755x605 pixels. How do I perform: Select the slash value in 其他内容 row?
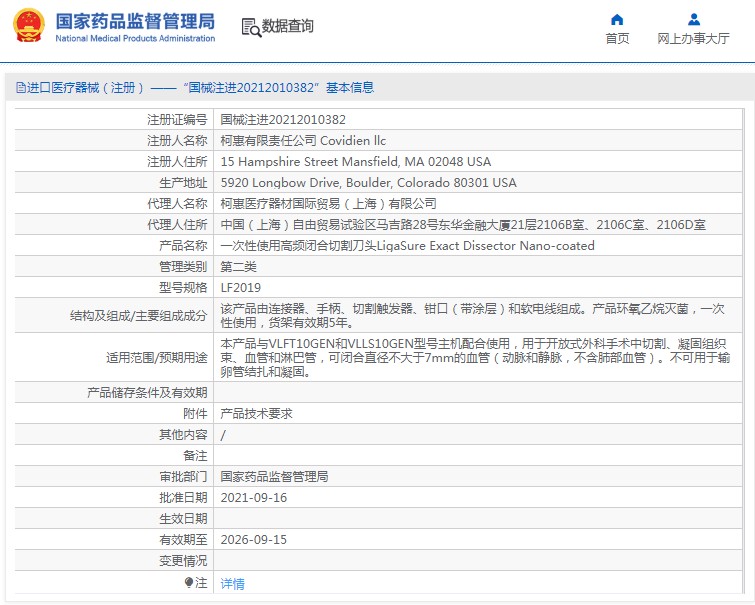[x=223, y=435]
